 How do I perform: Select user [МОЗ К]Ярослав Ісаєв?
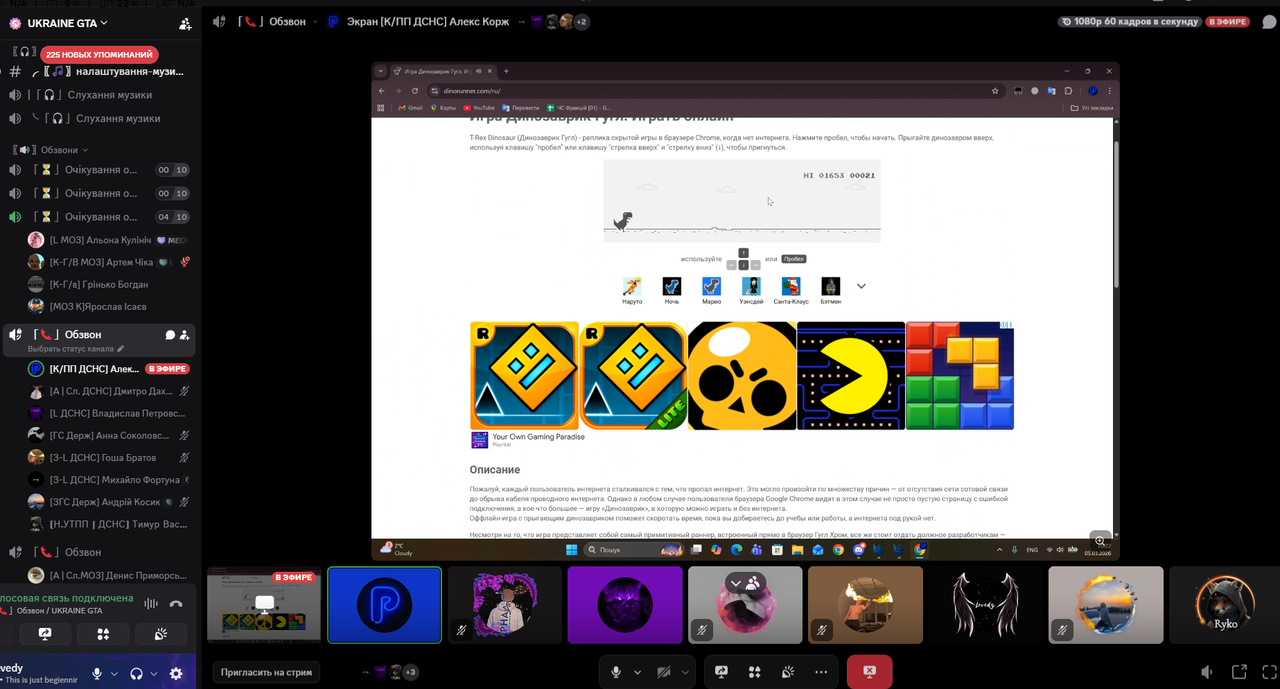[107, 306]
